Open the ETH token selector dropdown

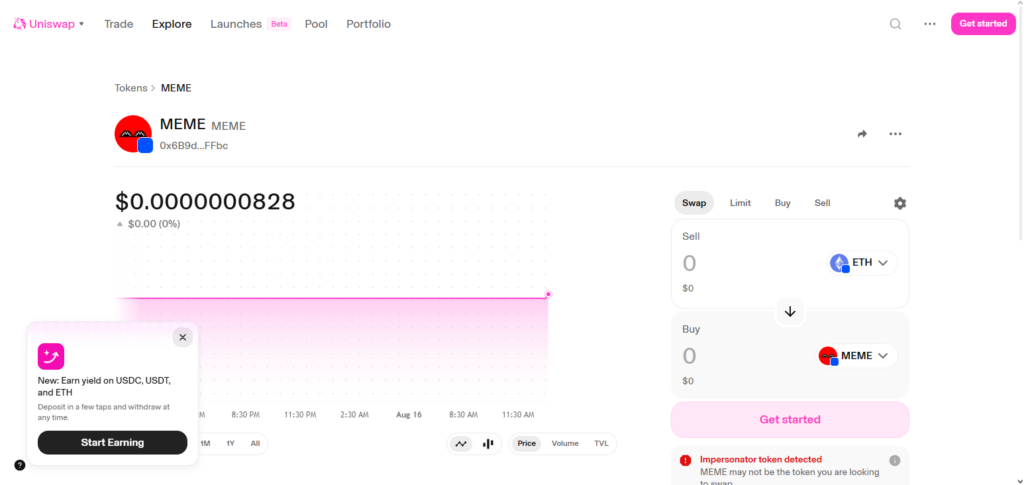click(861, 263)
